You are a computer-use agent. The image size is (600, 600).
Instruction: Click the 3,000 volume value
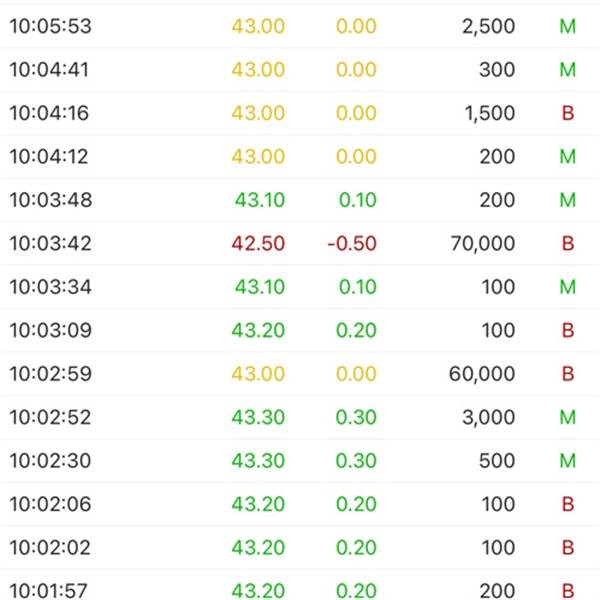[489, 417]
